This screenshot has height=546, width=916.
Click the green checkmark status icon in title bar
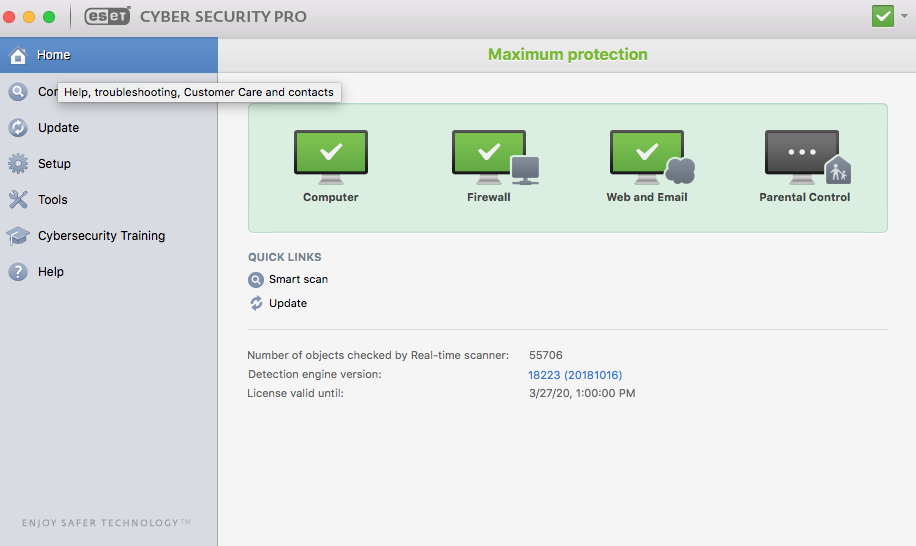coord(882,17)
